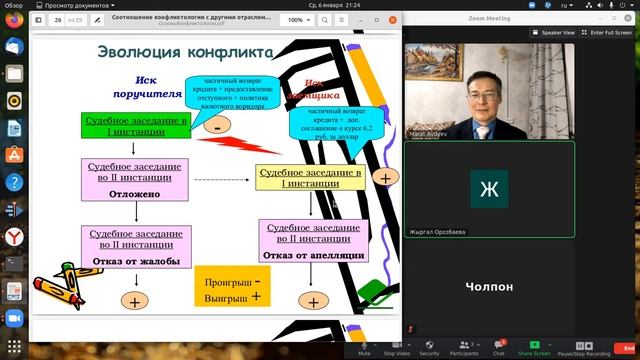Switch to Speaker View in Zoom
640x360 pixels.
click(x=553, y=33)
